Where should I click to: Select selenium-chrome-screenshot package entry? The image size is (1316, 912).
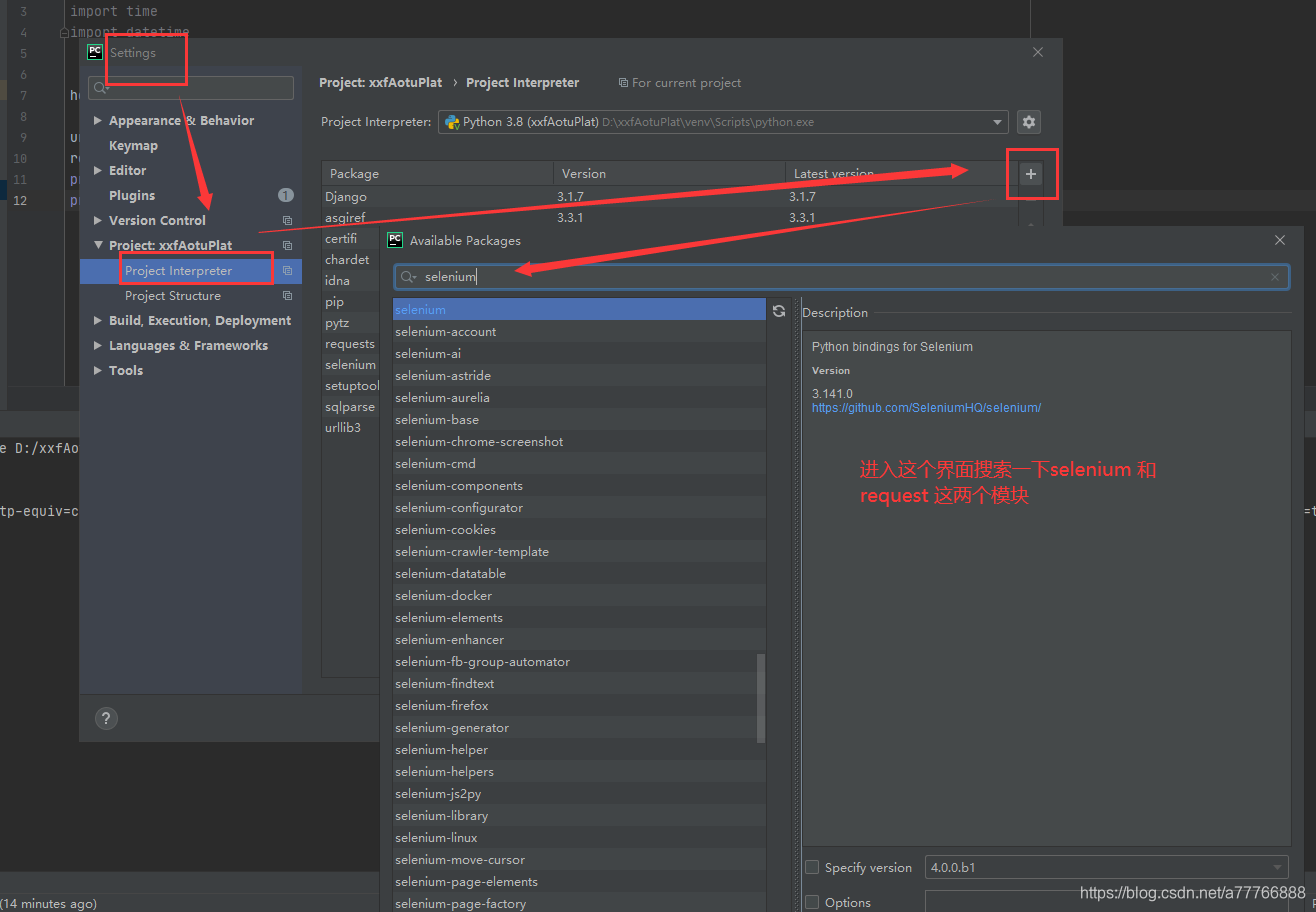click(579, 442)
